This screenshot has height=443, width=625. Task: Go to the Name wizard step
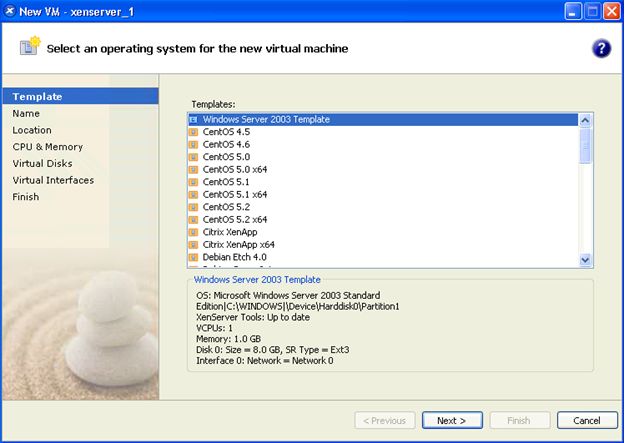(26, 113)
